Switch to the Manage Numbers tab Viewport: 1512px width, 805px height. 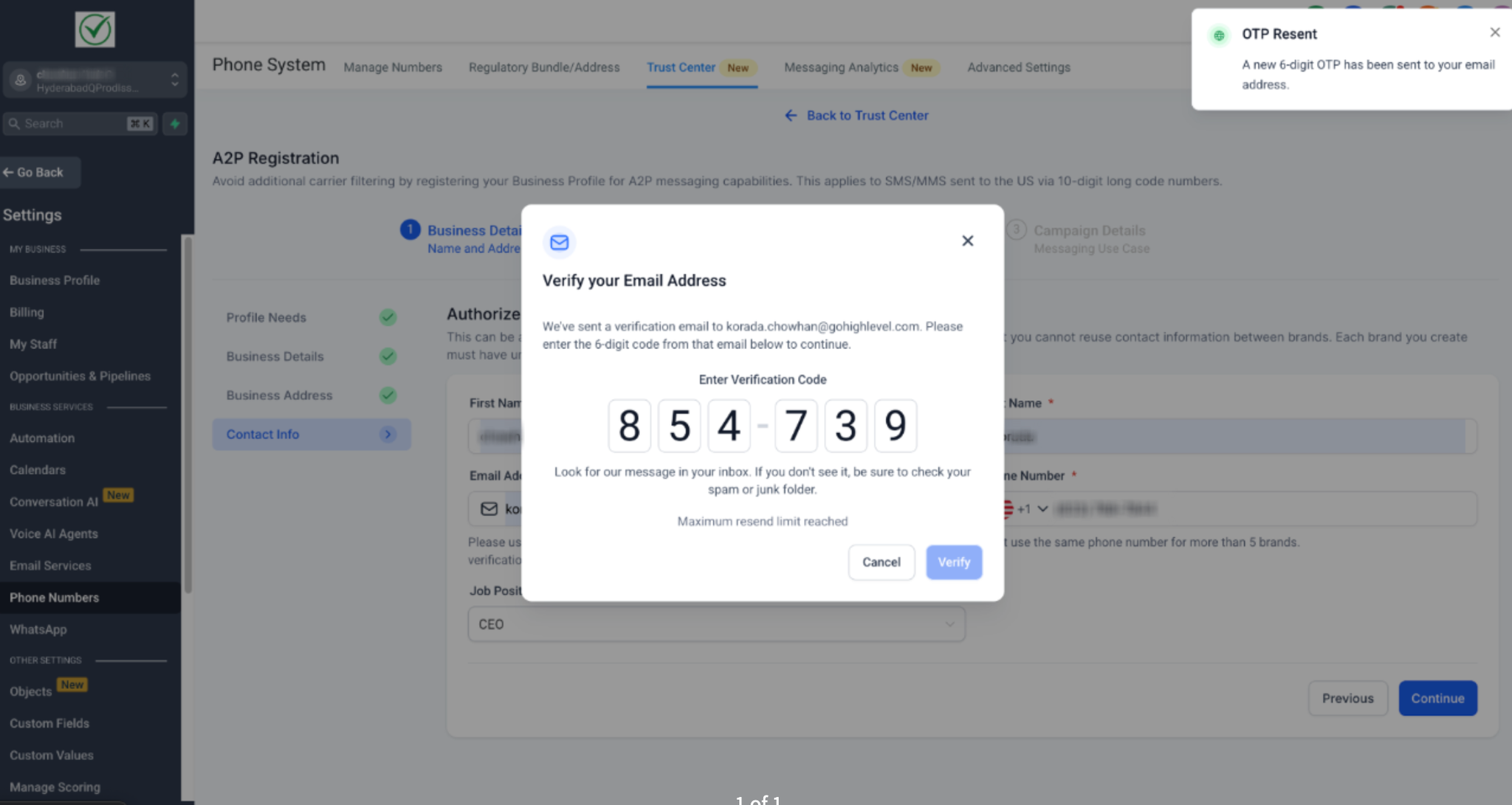point(393,67)
